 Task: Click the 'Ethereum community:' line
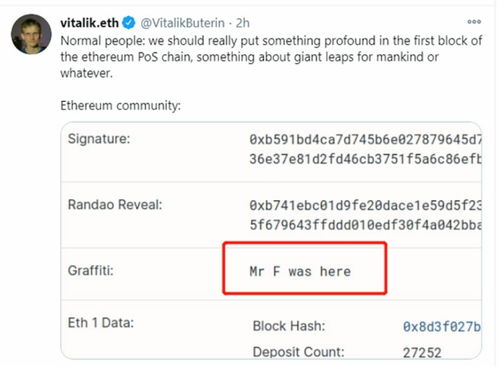[x=120, y=106]
